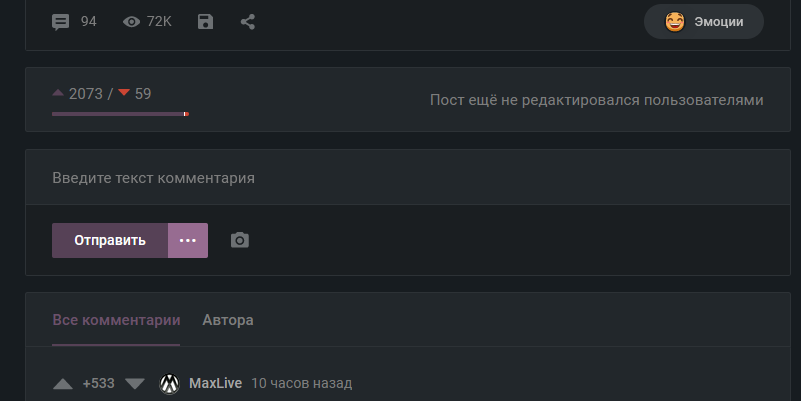Open MaxLive's avatar
Viewport: 801px width, 401px height.
tap(169, 383)
